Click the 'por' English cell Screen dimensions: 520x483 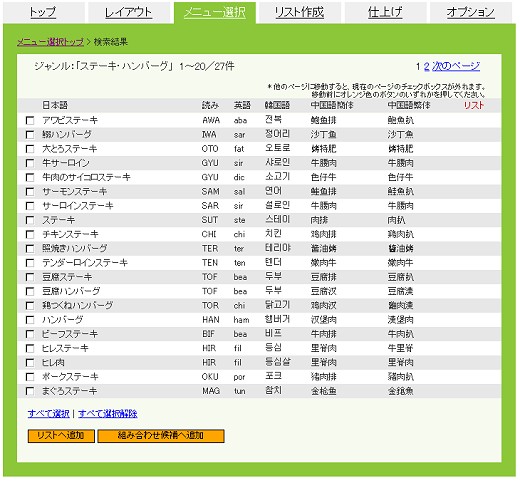click(x=239, y=377)
